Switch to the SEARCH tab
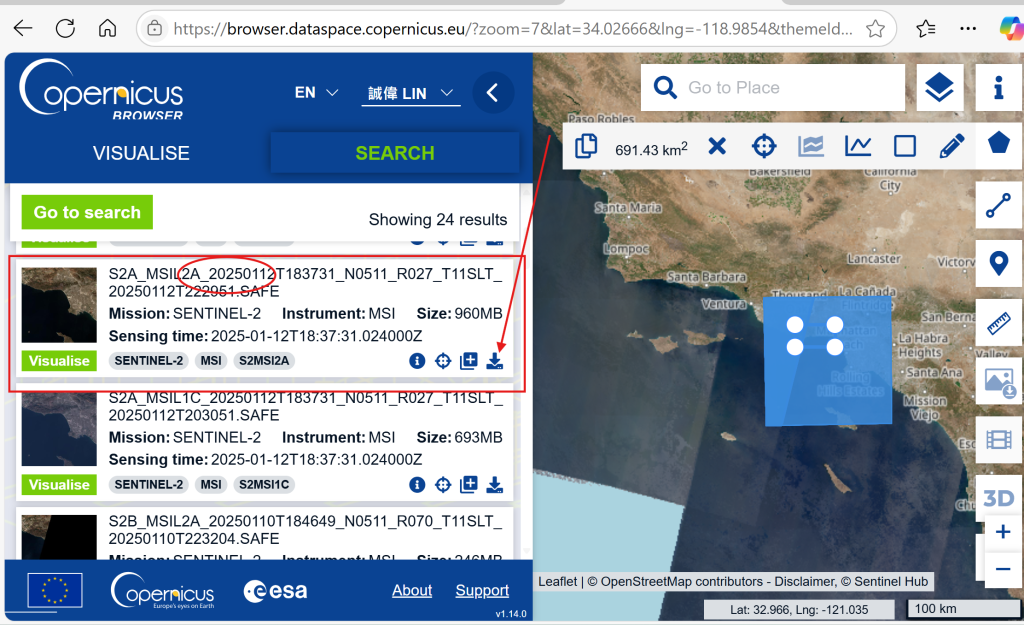This screenshot has height=625, width=1024. (x=394, y=153)
